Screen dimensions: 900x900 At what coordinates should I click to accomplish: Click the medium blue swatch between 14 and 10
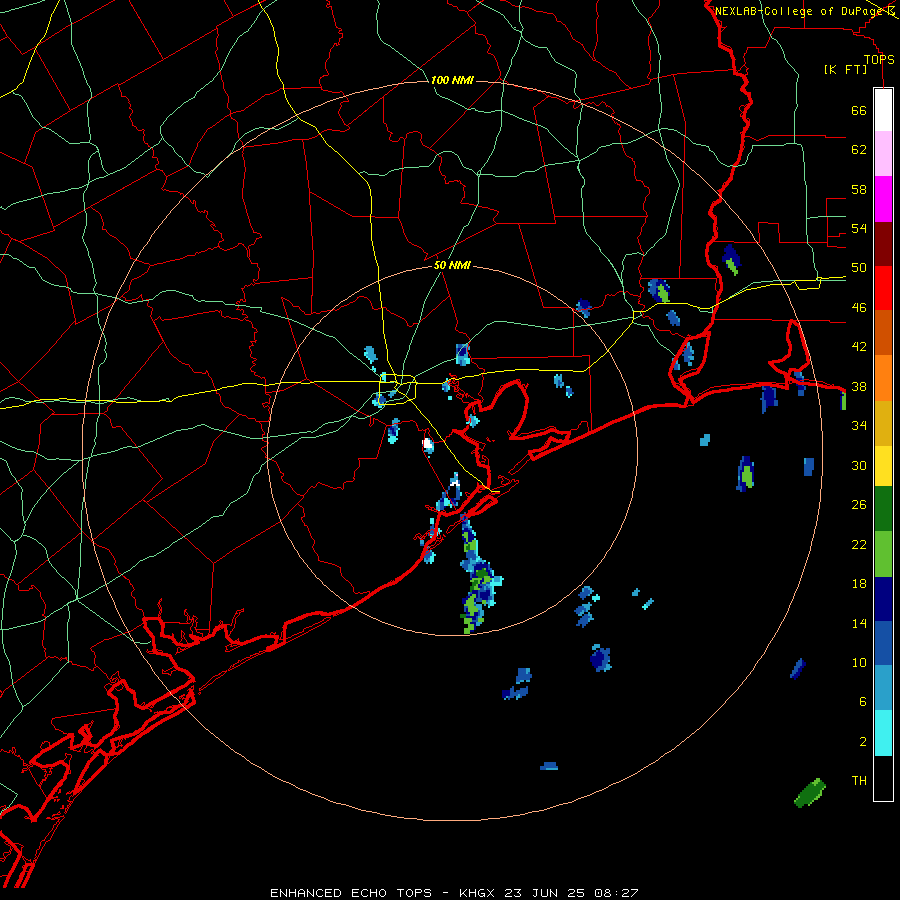pyautogui.click(x=883, y=643)
